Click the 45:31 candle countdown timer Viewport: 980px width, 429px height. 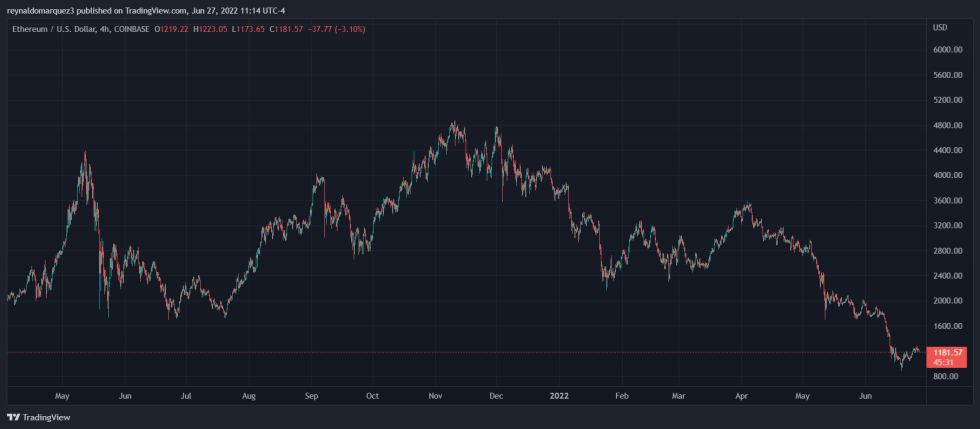click(x=944, y=362)
